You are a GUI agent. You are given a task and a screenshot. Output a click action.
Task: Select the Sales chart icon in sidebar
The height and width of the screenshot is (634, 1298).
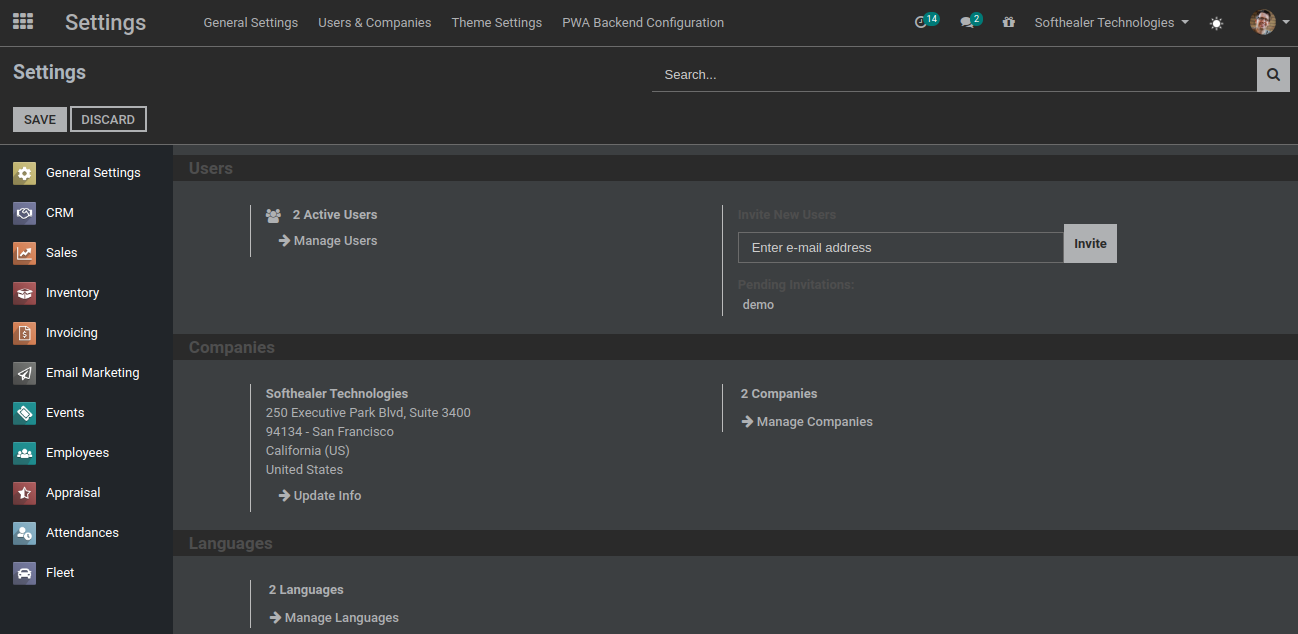[25, 253]
